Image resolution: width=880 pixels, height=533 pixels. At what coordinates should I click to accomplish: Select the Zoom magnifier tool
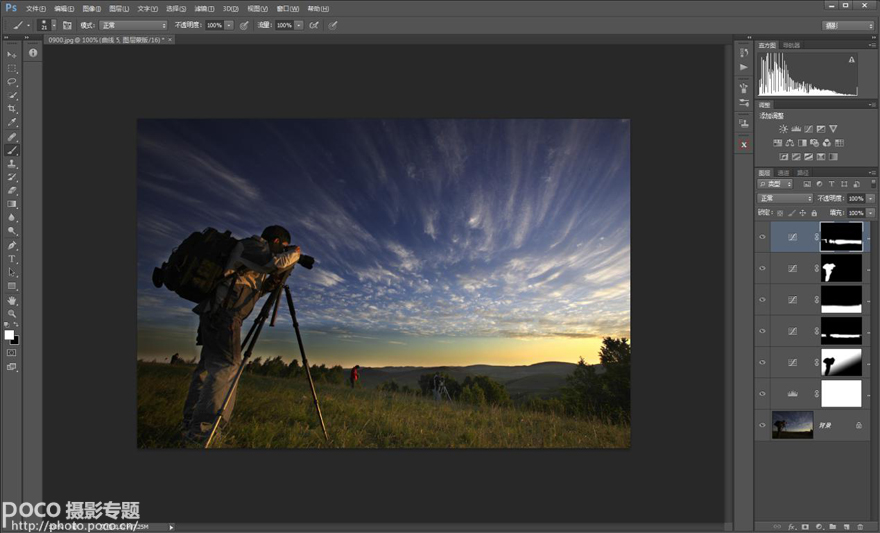tap(12, 314)
